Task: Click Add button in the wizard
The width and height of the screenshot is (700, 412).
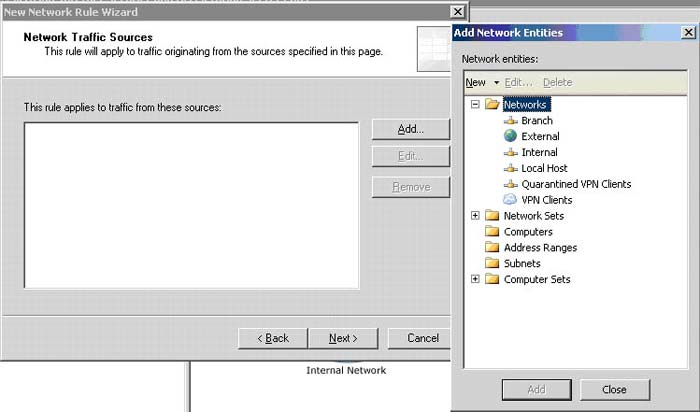Action: click(411, 129)
